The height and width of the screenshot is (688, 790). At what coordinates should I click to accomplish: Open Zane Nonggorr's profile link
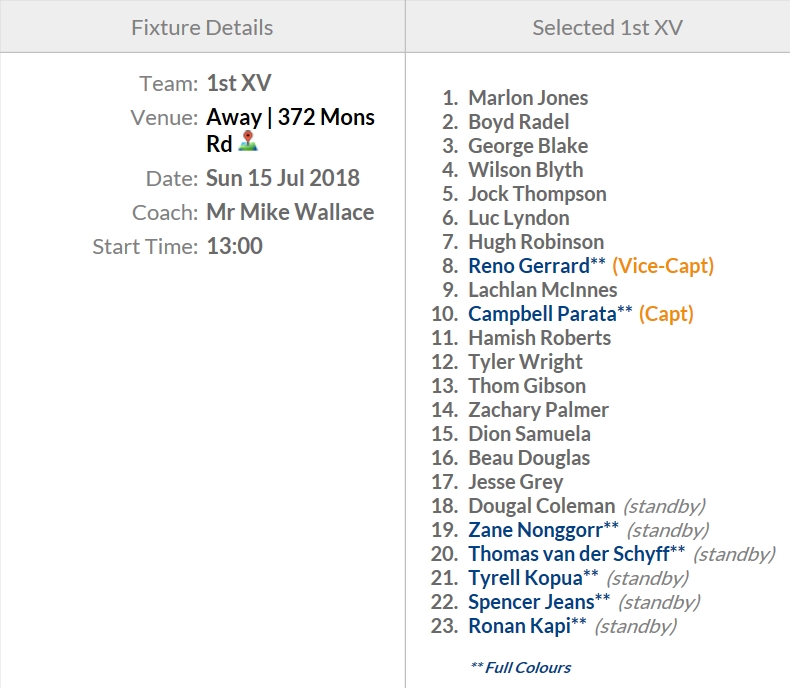(535, 530)
